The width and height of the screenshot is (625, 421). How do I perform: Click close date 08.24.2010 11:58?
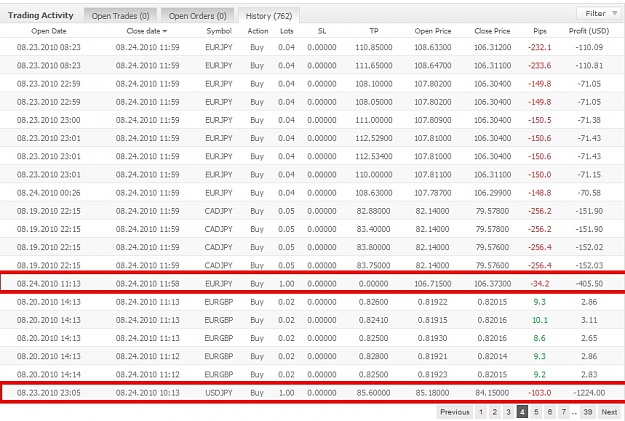(x=147, y=283)
